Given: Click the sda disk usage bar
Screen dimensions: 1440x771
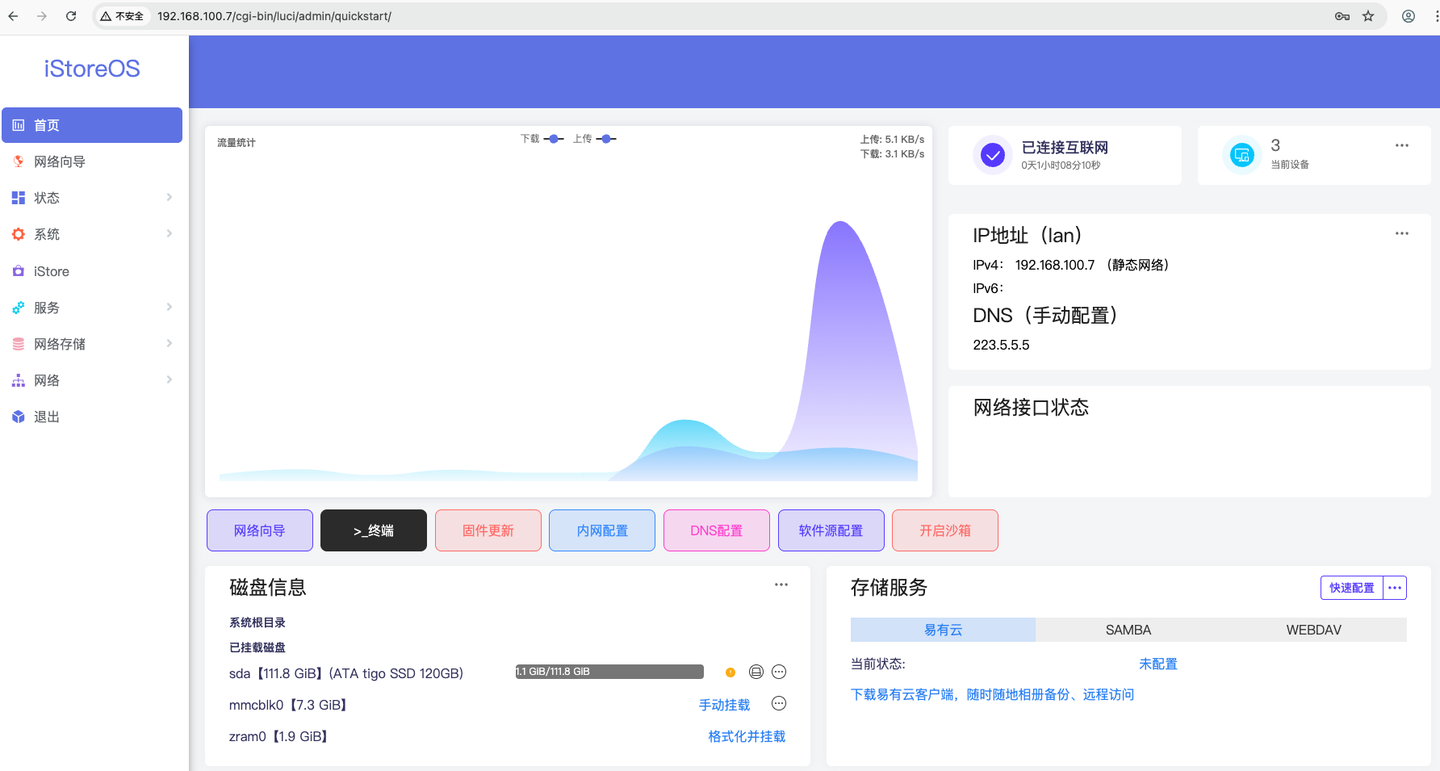Looking at the screenshot, I should (x=608, y=671).
